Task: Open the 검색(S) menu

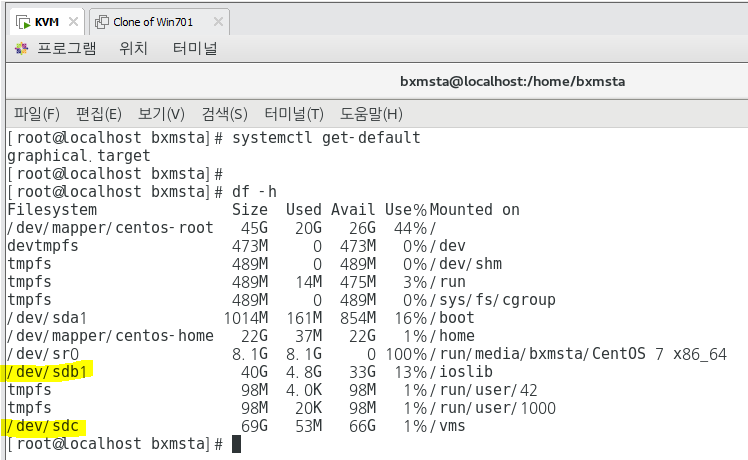Action: (x=224, y=114)
